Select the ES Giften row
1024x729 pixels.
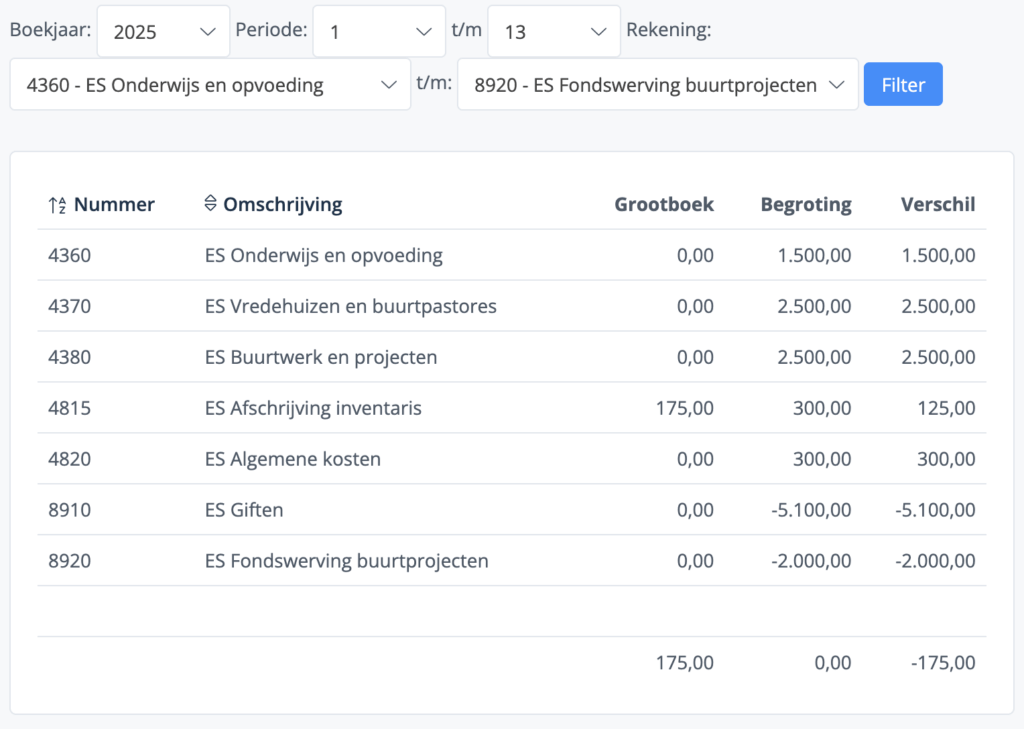click(x=244, y=510)
